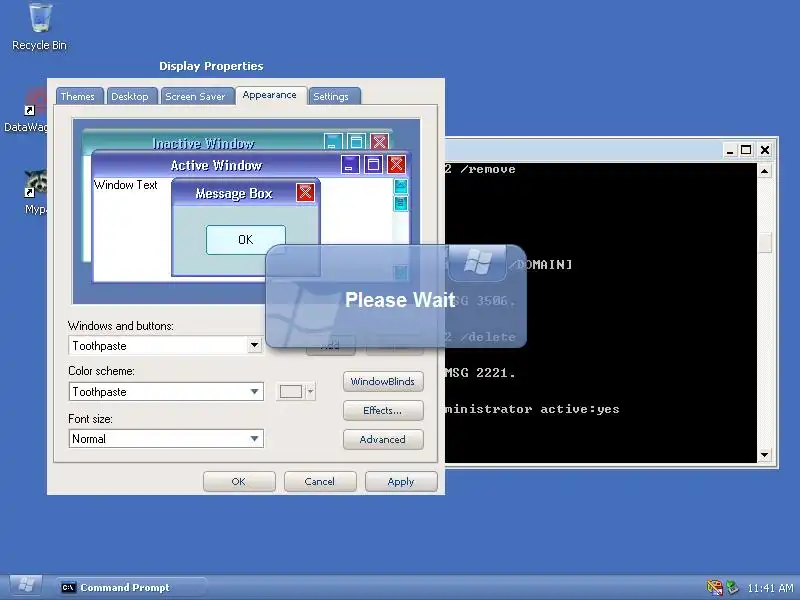800x600 pixels.
Task: Click '/remove' text in Command Prompt
Action: pyautogui.click(x=488, y=169)
